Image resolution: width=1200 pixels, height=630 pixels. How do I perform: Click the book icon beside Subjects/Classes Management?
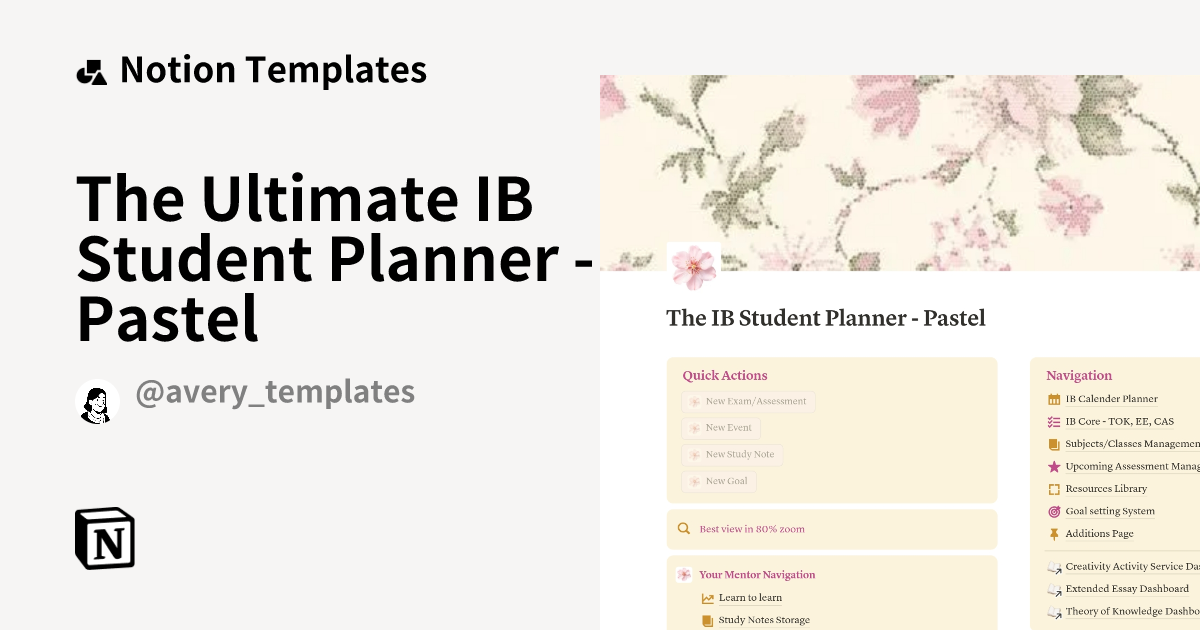pos(1053,443)
